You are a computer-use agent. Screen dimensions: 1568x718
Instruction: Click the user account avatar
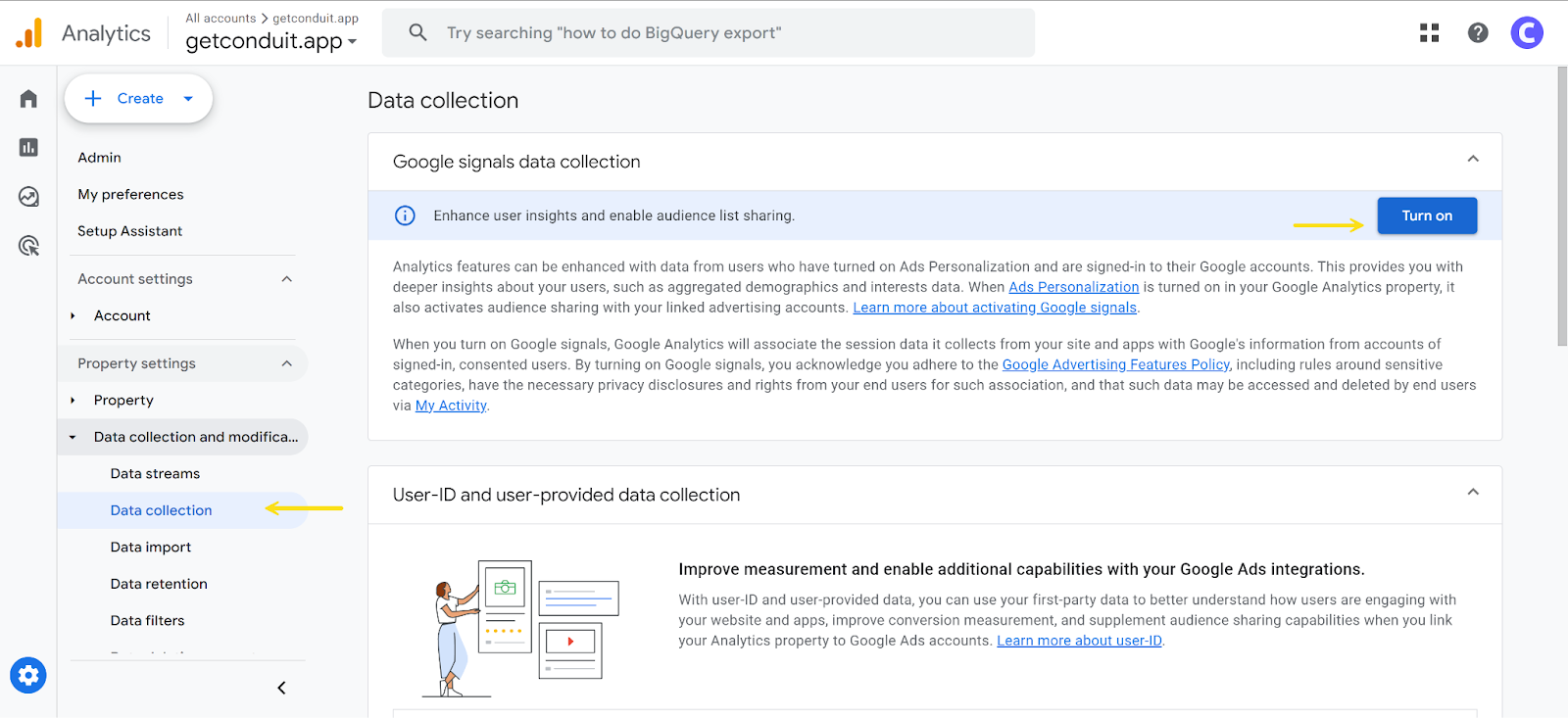[x=1526, y=33]
